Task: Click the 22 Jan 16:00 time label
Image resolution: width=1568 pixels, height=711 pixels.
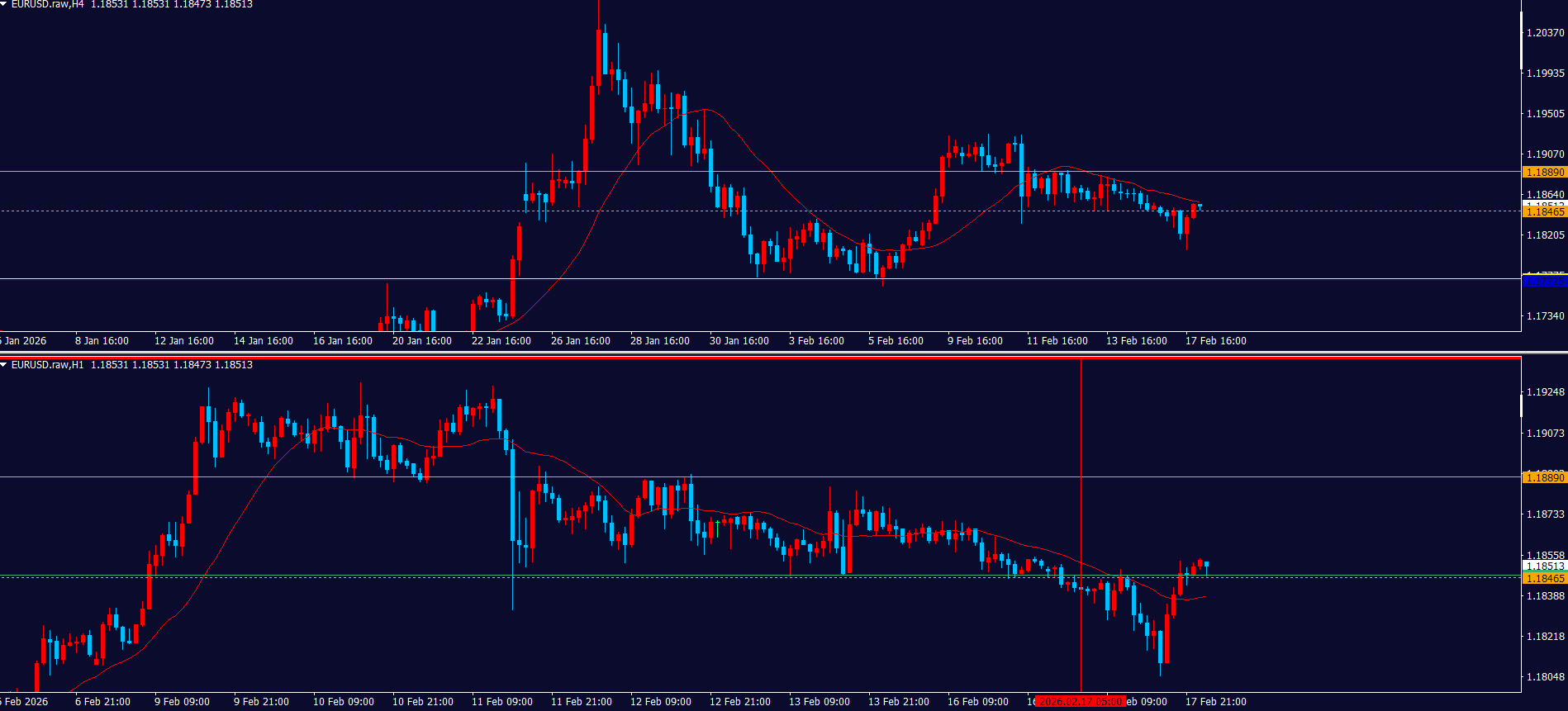Action: (x=501, y=341)
